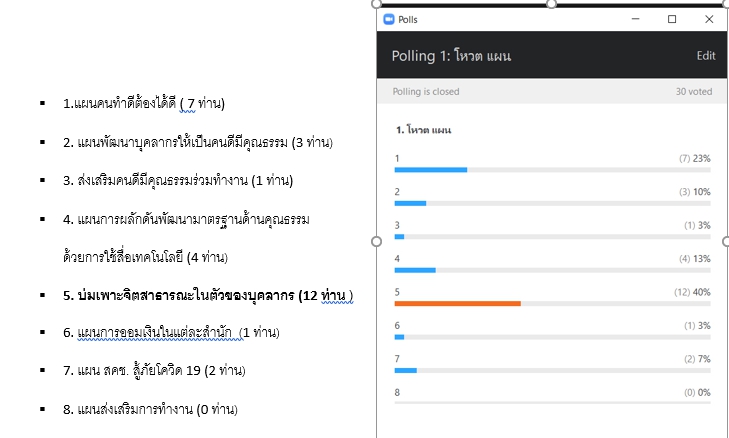729x438 pixels.
Task: Click the underlined item 6 text about saving plan
Action: point(171,333)
